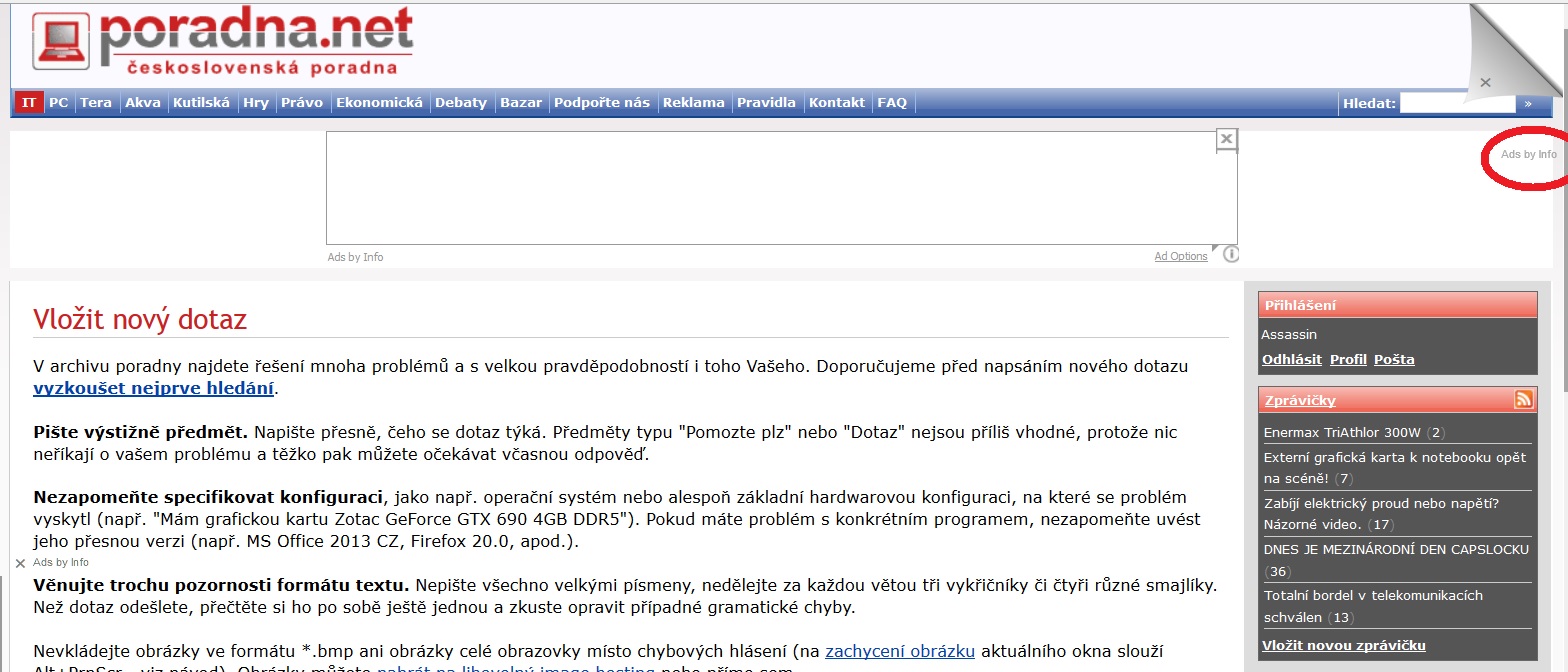This screenshot has height=672, width=1568.
Task: Click Podpořte nás in the nav bar
Action: tap(602, 102)
